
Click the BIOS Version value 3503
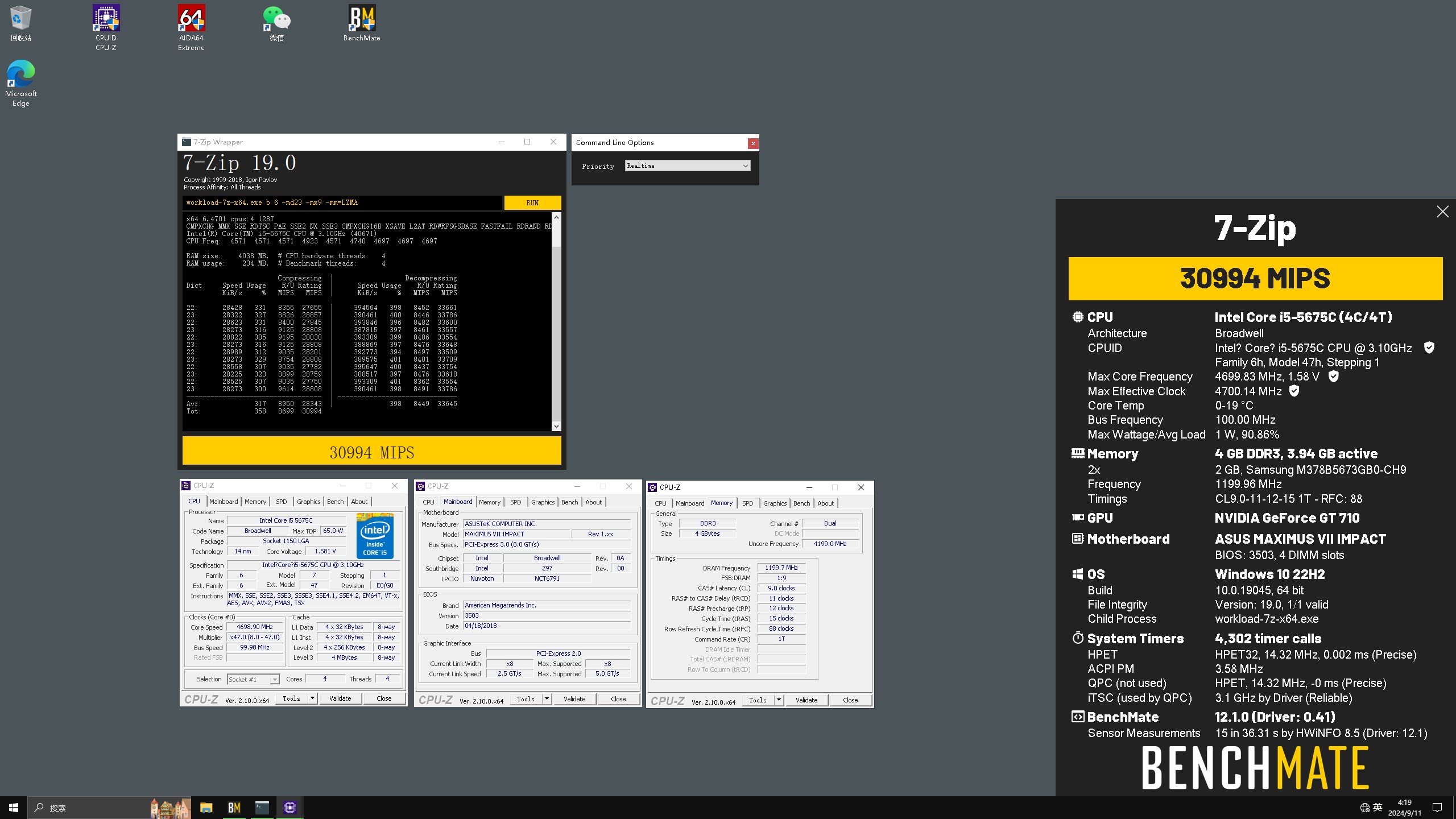coord(547,615)
